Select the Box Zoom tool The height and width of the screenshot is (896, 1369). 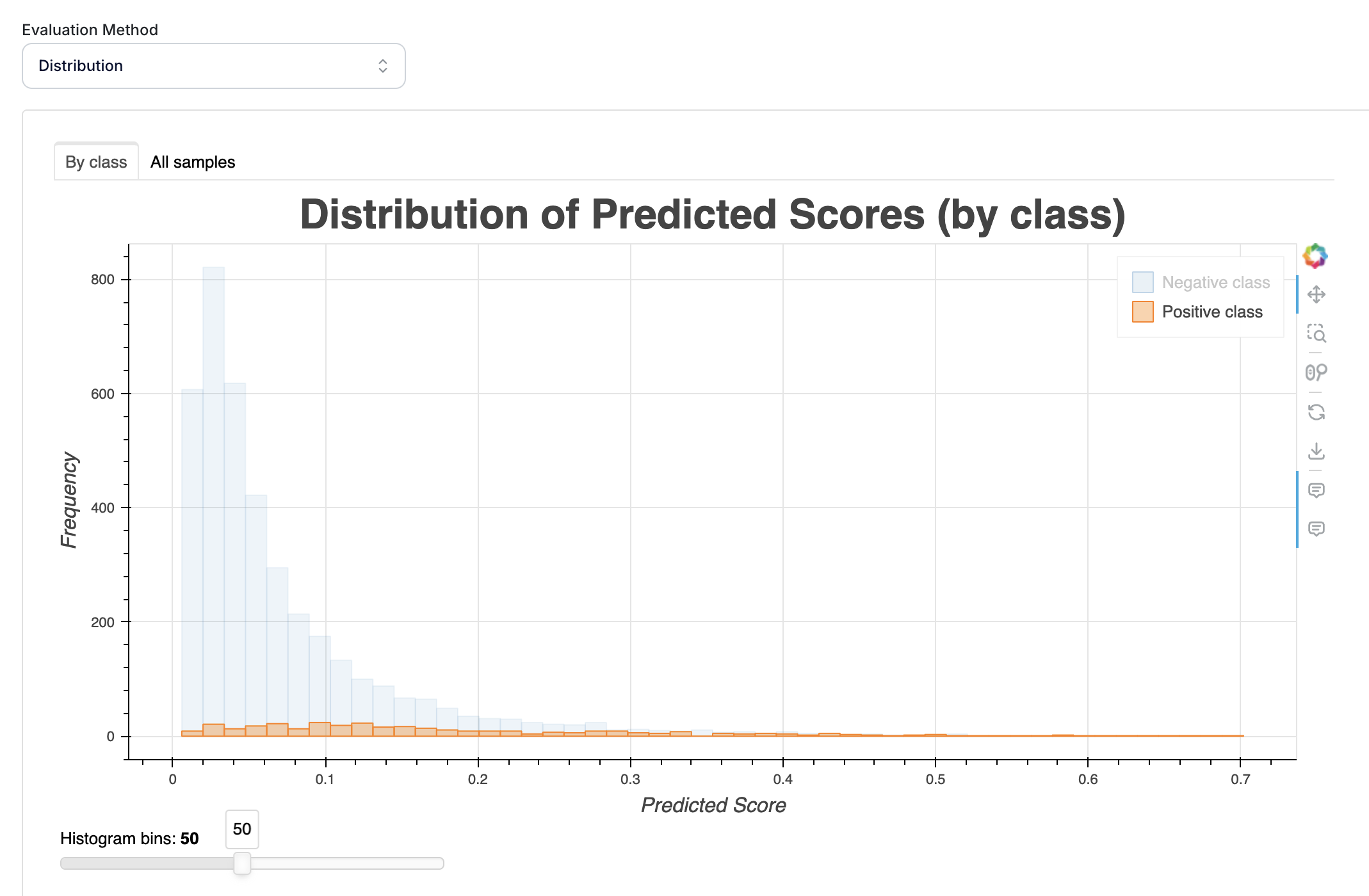[1316, 333]
